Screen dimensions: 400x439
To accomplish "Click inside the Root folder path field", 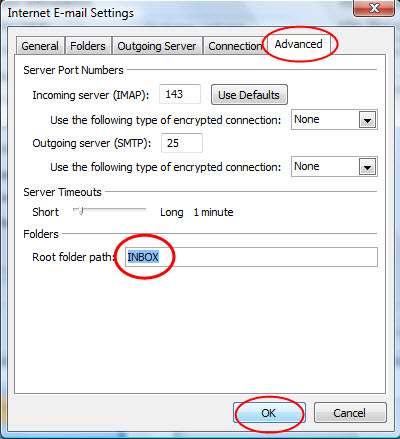I will pyautogui.click(x=251, y=257).
